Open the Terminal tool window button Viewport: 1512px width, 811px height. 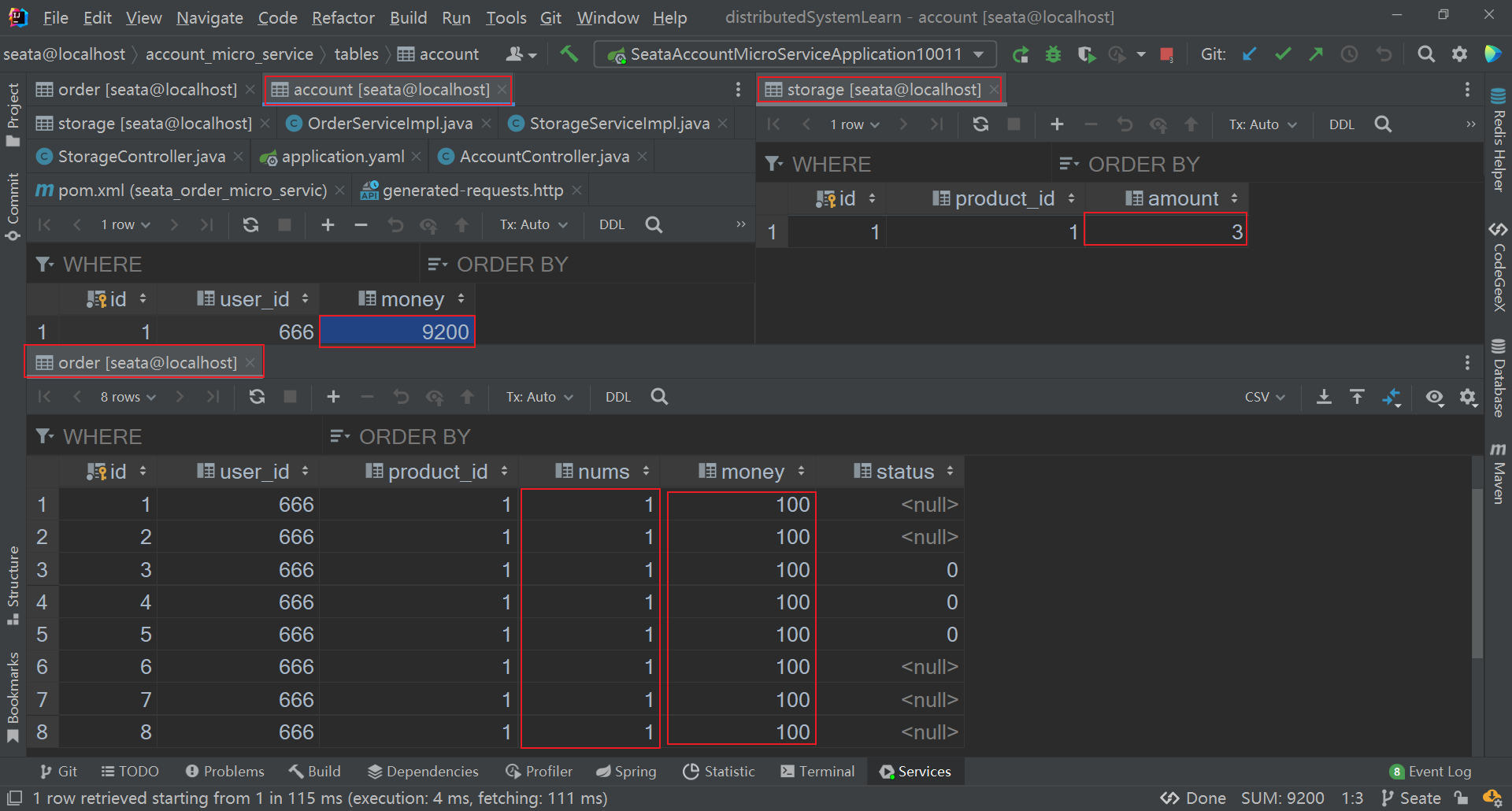[x=817, y=772]
